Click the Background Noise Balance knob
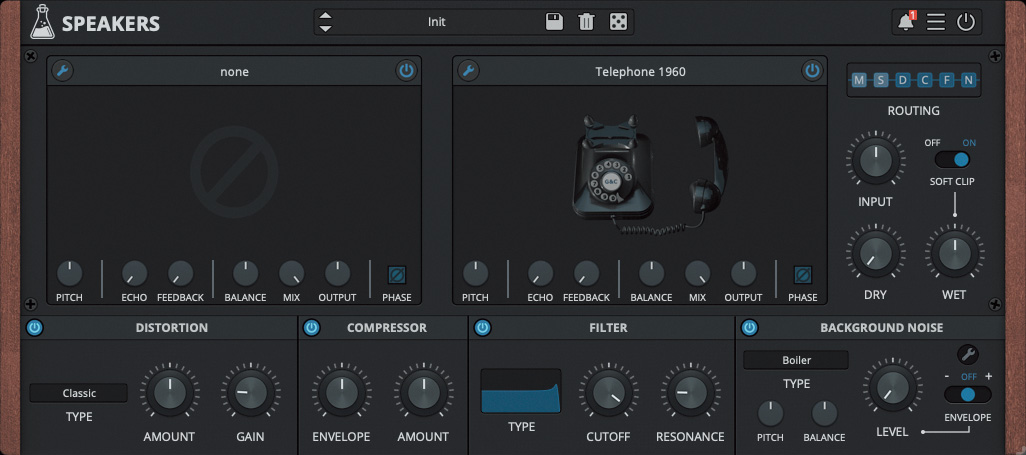Image resolution: width=1026 pixels, height=455 pixels. pyautogui.click(x=824, y=414)
